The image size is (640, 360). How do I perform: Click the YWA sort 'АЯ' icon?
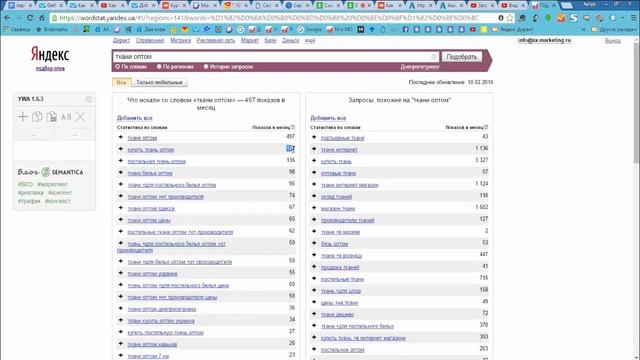(x=66, y=117)
